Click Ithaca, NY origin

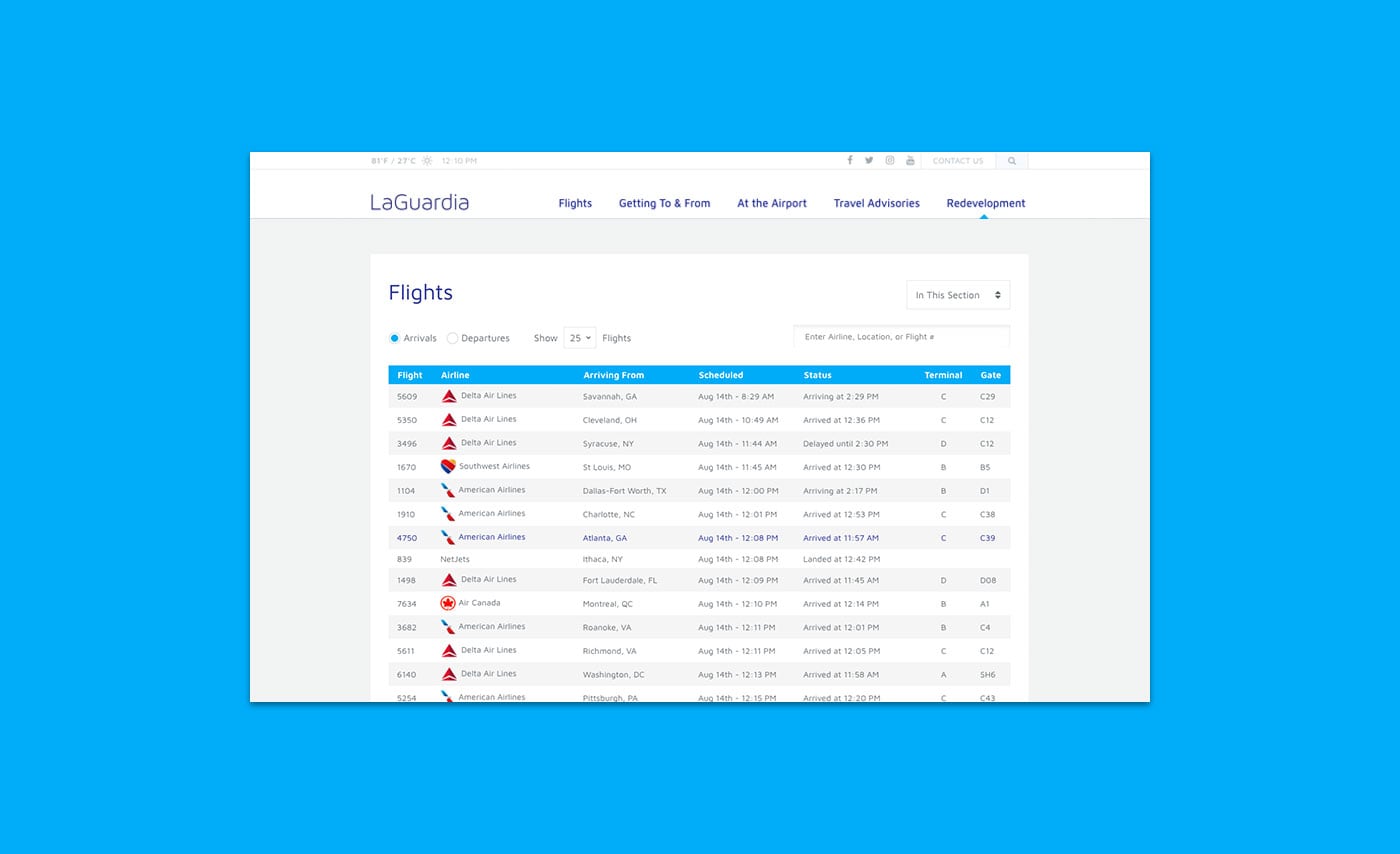coord(603,559)
